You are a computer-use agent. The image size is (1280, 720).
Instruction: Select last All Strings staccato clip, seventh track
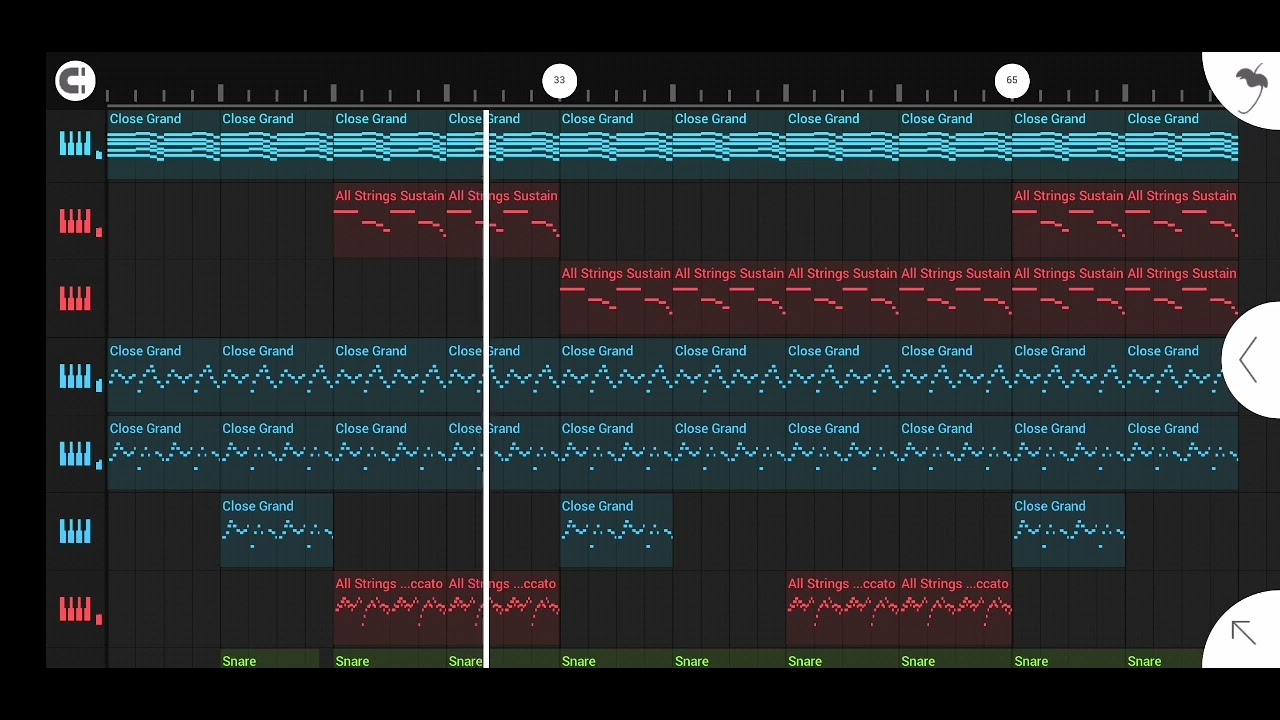click(955, 608)
